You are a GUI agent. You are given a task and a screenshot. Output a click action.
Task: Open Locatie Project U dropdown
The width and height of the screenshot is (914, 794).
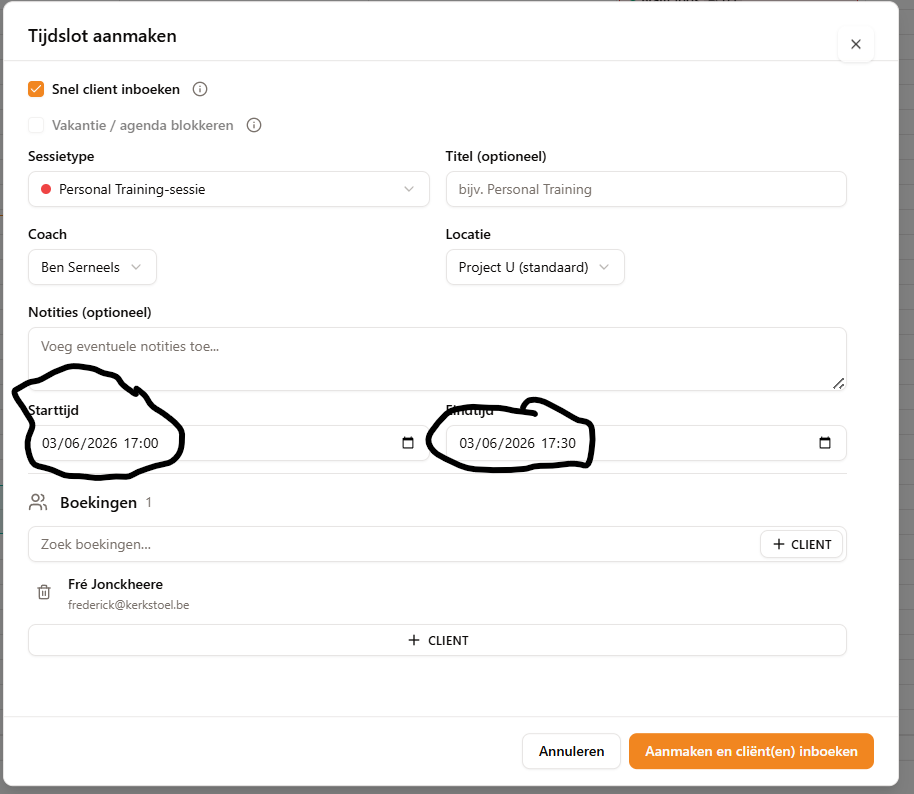pyautogui.click(x=535, y=267)
